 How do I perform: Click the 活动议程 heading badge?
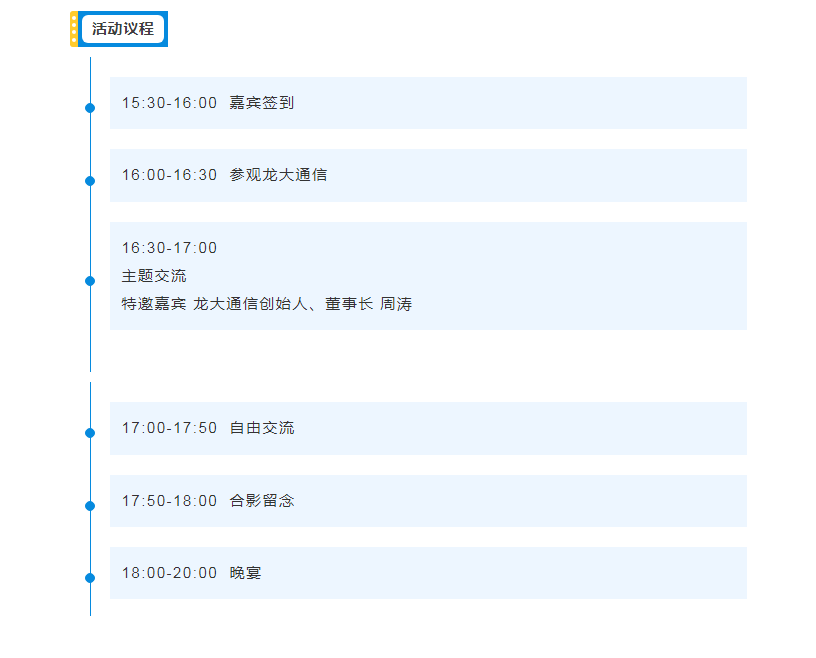pos(119,29)
